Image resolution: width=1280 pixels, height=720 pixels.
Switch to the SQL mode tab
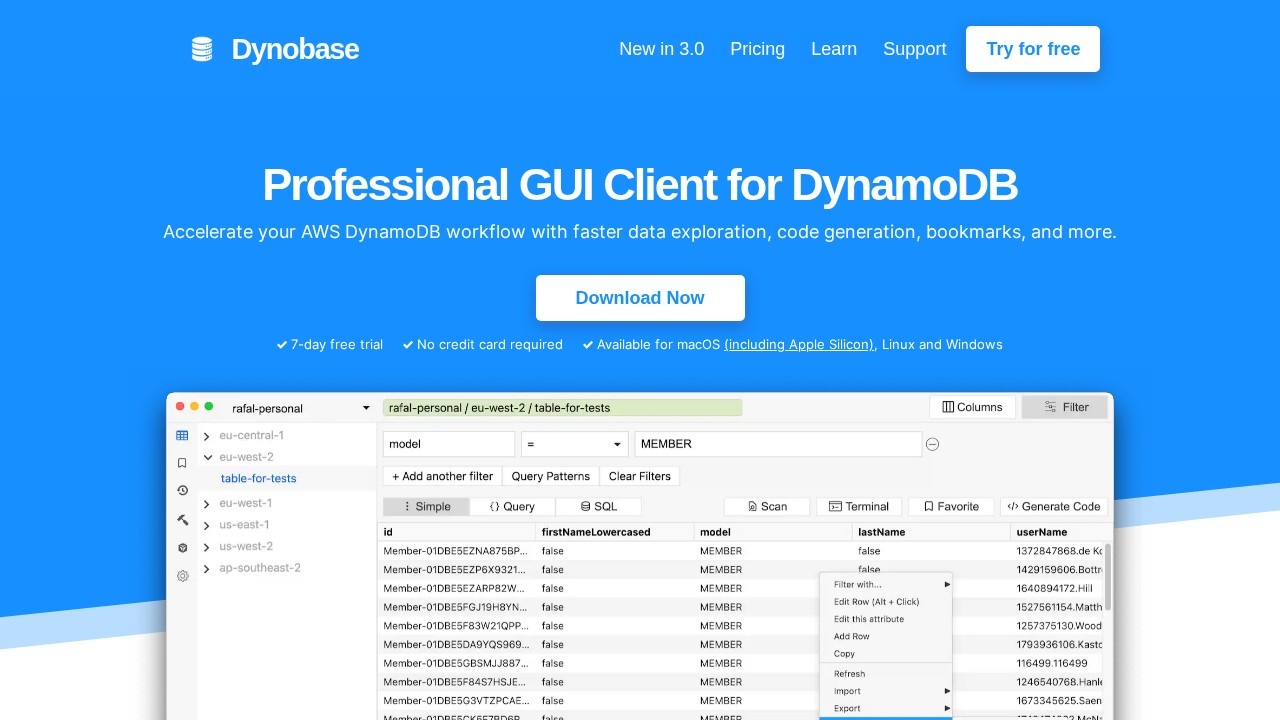(599, 506)
